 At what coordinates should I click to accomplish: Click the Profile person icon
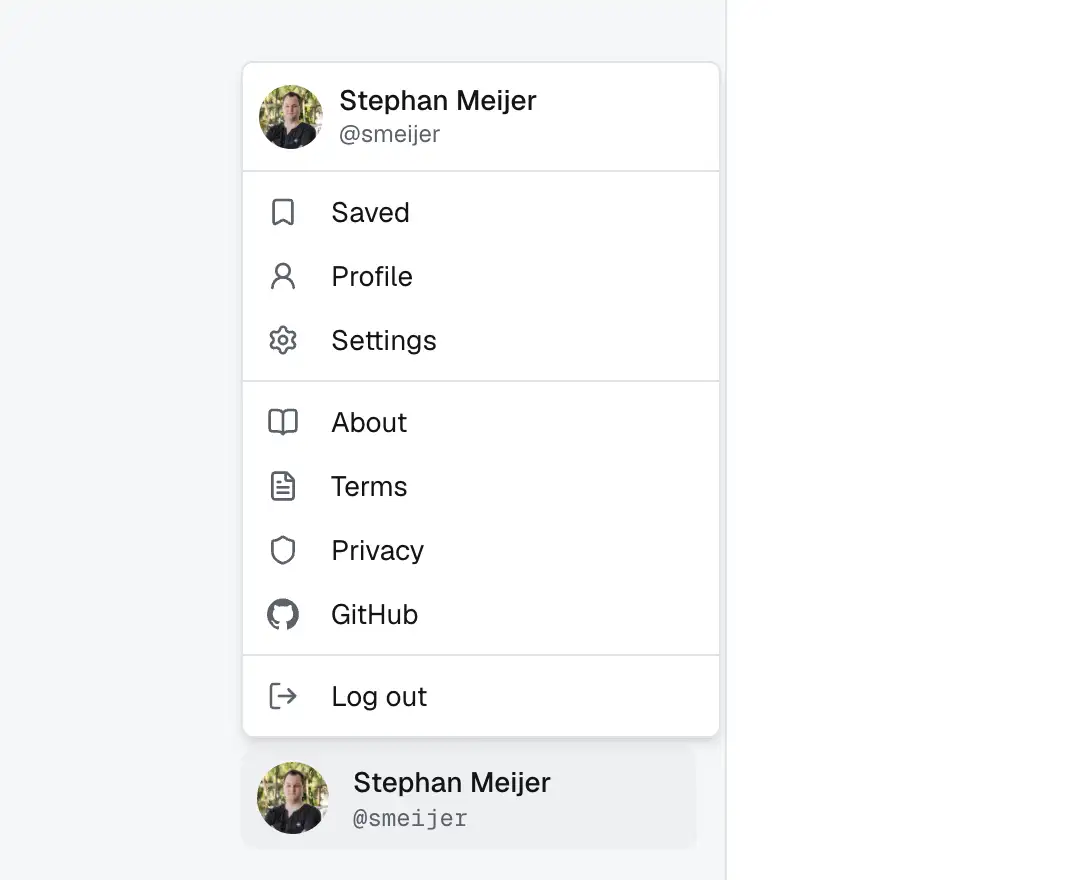[283, 276]
